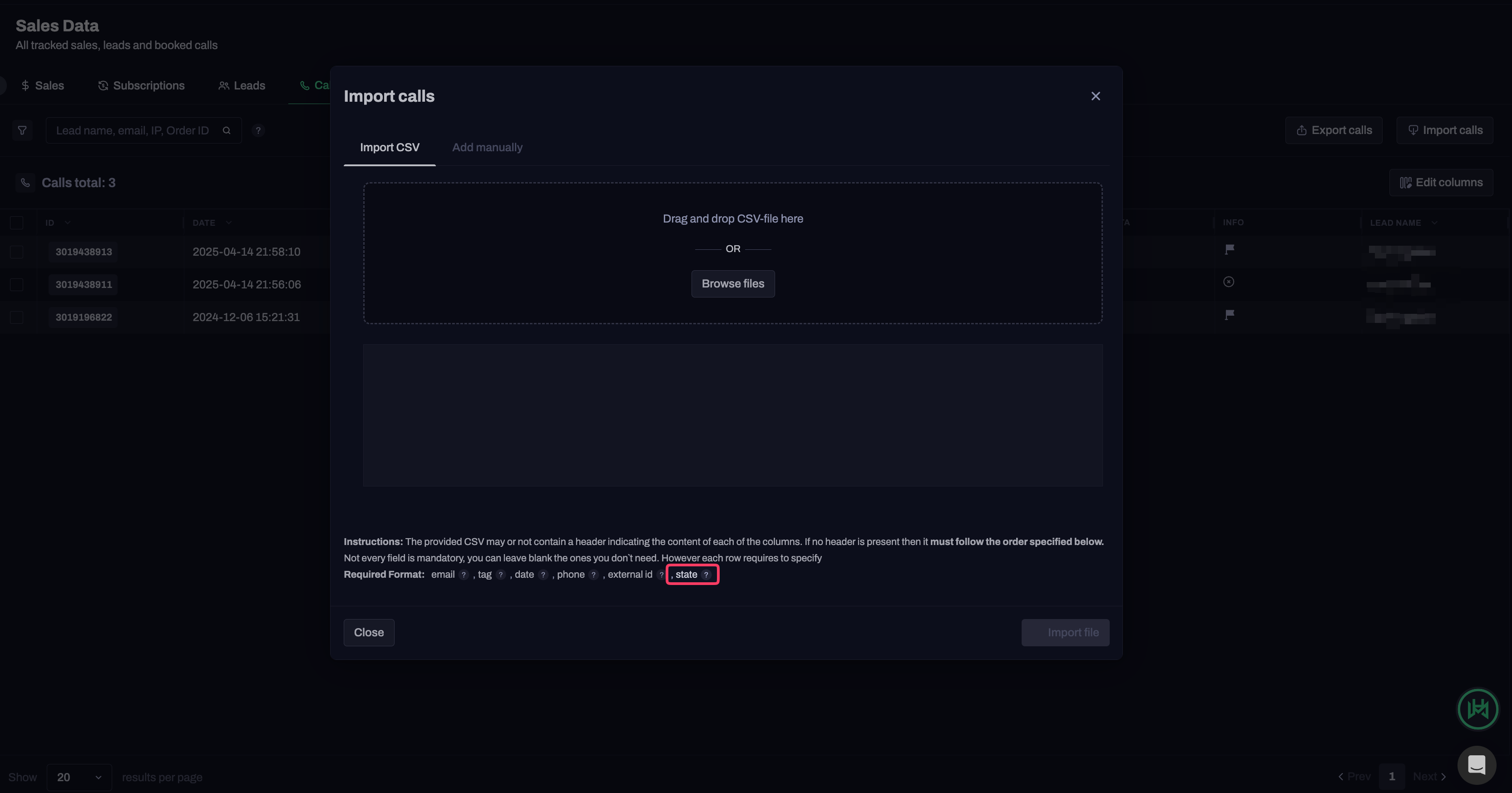Image resolution: width=1512 pixels, height=793 pixels.
Task: Click the Export calls button
Action: [1334, 130]
